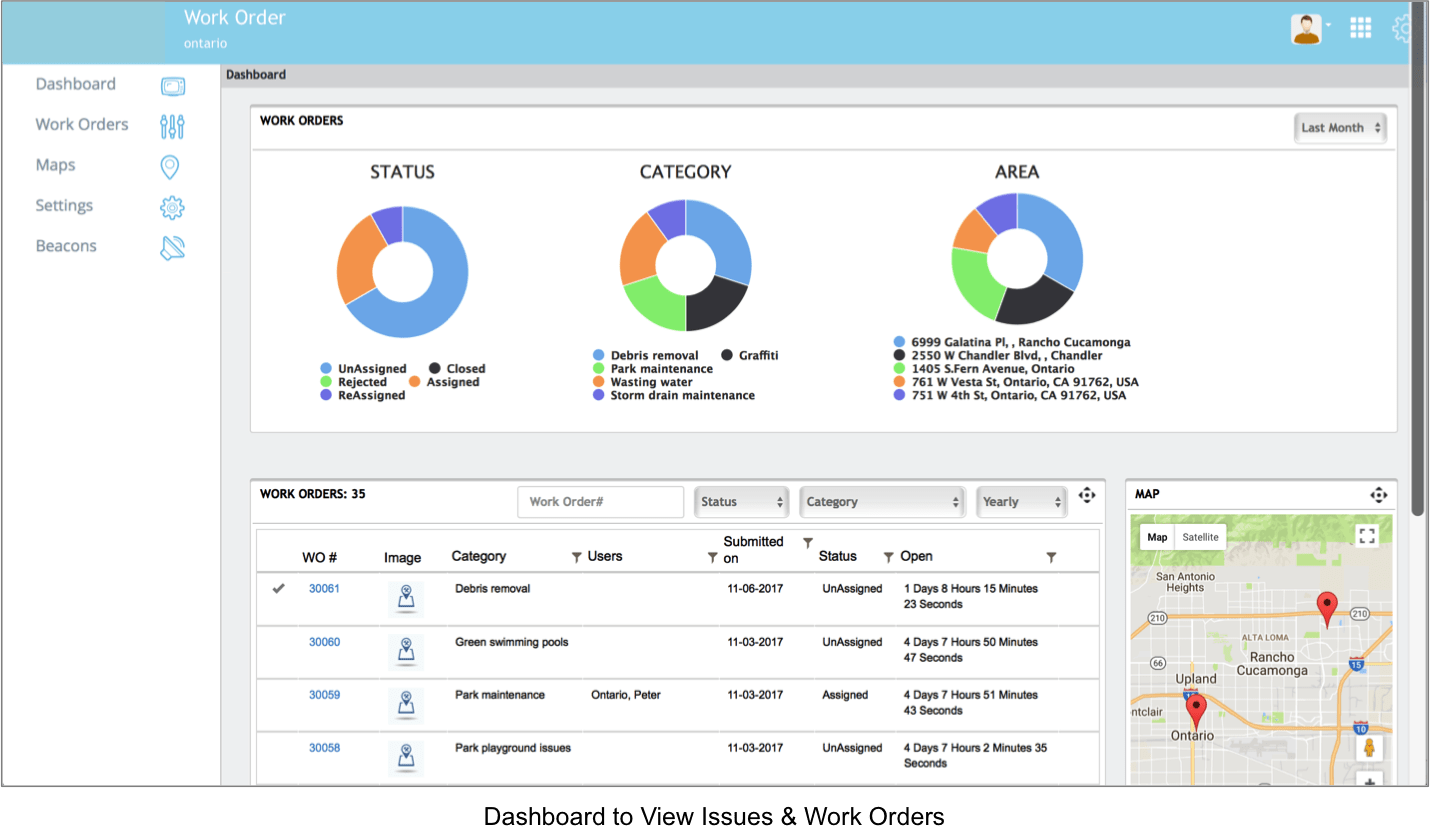
Task: Click the Dashboard monitor icon in sidebar
Action: (x=172, y=86)
